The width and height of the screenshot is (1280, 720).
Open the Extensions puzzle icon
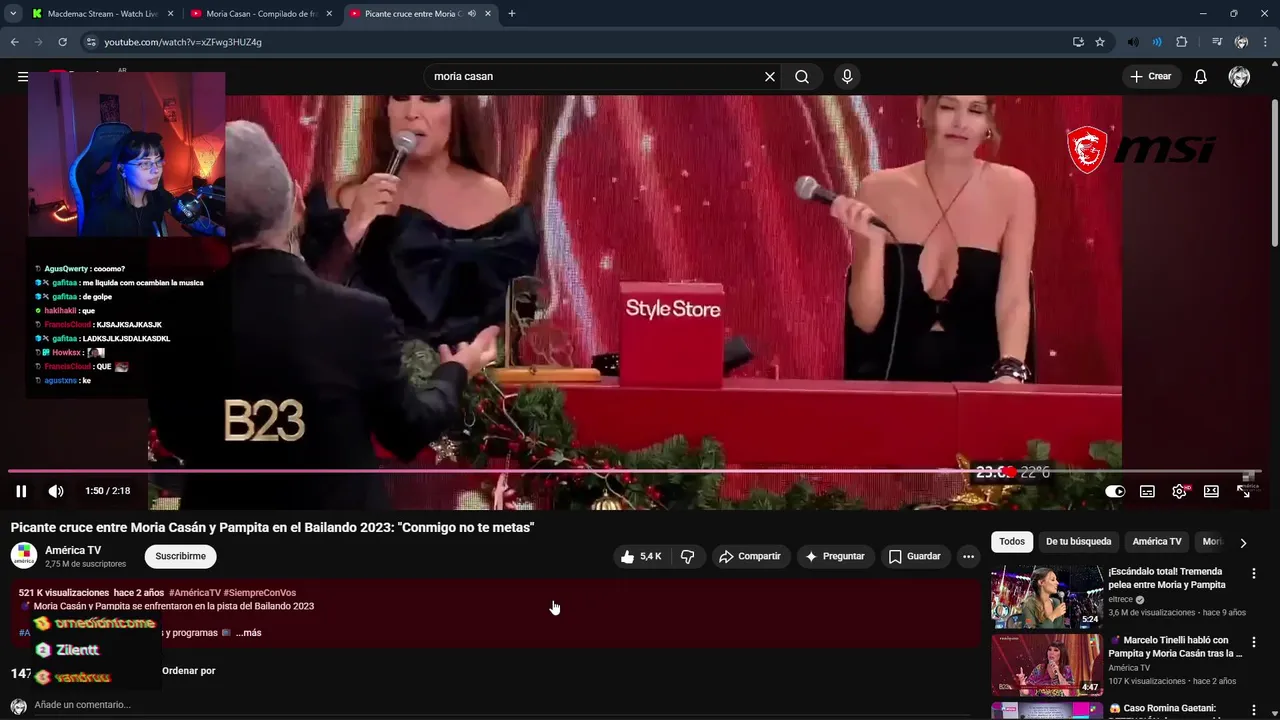tap(1182, 42)
